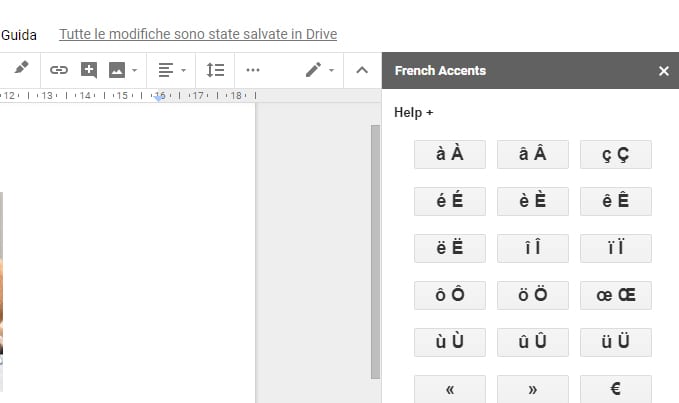Hide the menus with the up chevron
The width and height of the screenshot is (679, 403).
pos(362,70)
